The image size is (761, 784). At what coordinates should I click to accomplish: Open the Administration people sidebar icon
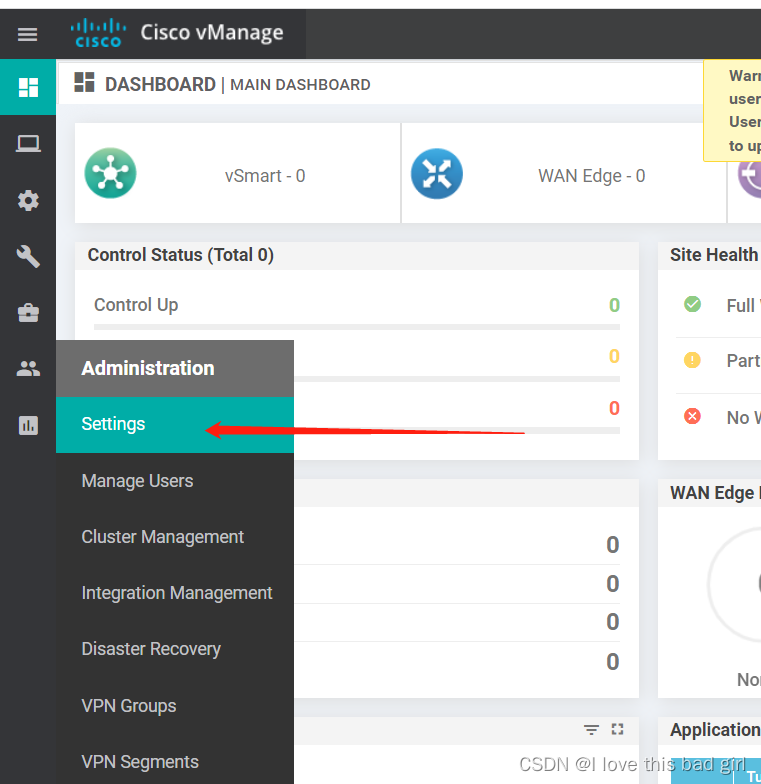point(28,369)
